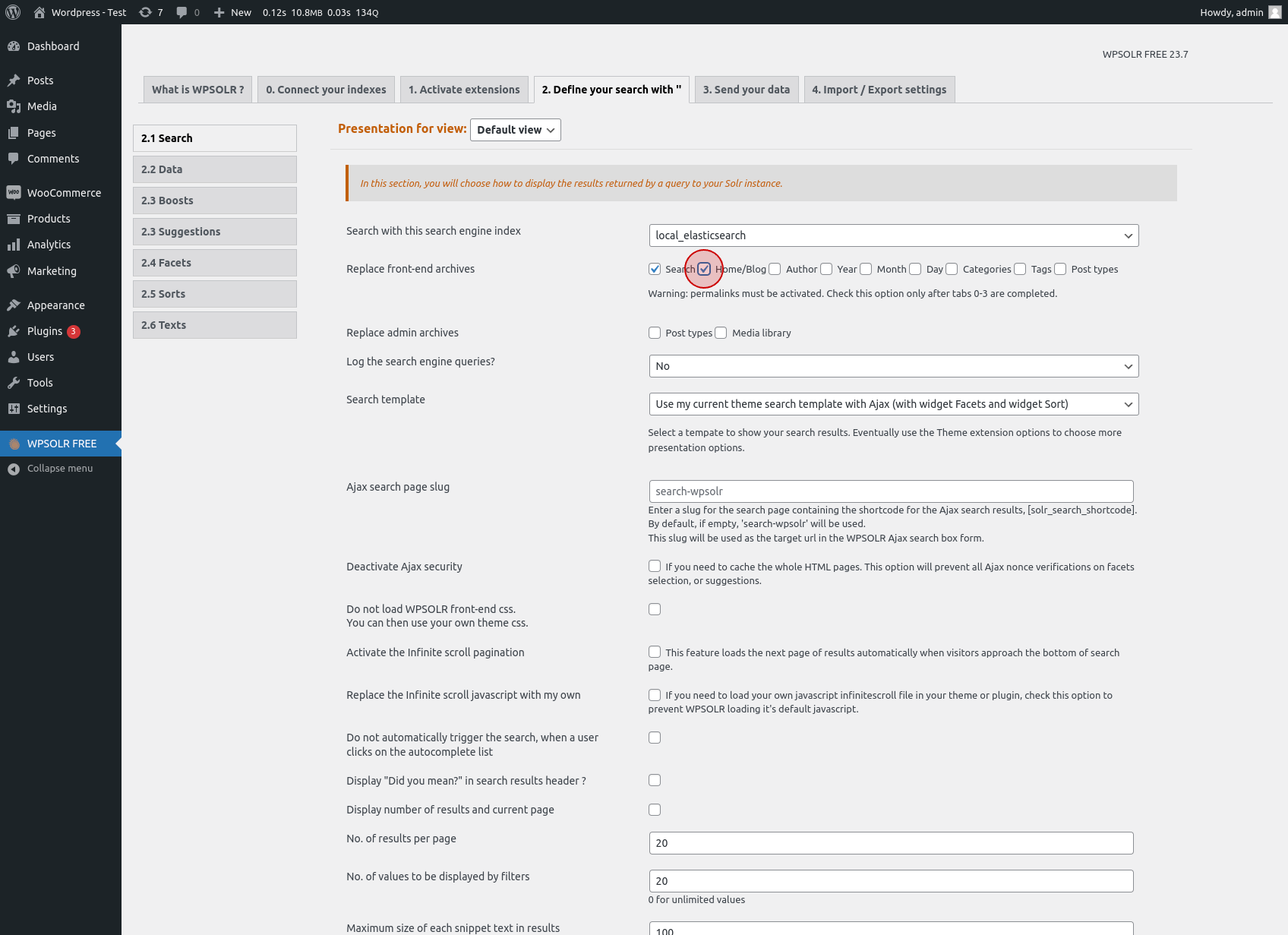This screenshot has width=1288, height=935.
Task: Check Activate the Infinite scroll pagination
Action: [655, 652]
